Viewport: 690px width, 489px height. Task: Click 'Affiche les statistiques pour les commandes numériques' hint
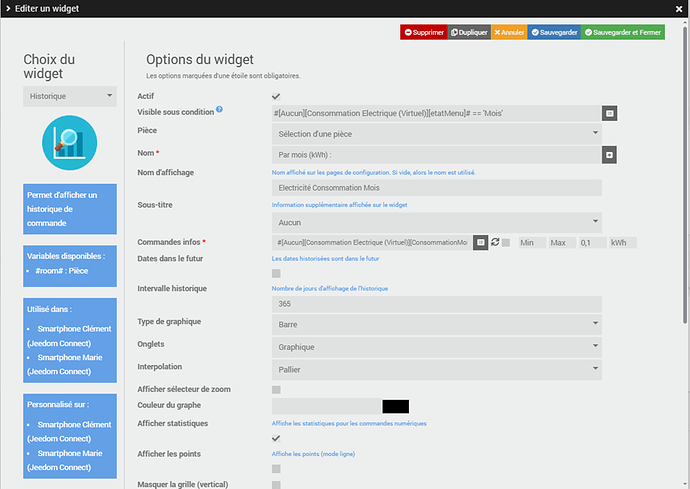pyautogui.click(x=349, y=423)
